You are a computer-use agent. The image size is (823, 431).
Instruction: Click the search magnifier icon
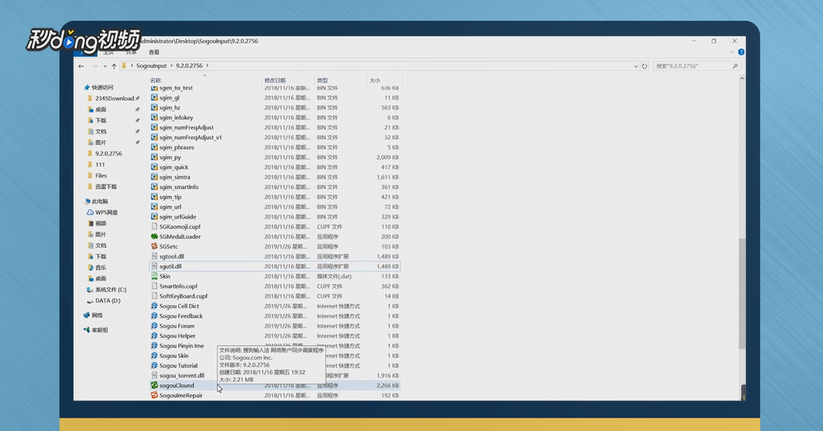(x=735, y=66)
